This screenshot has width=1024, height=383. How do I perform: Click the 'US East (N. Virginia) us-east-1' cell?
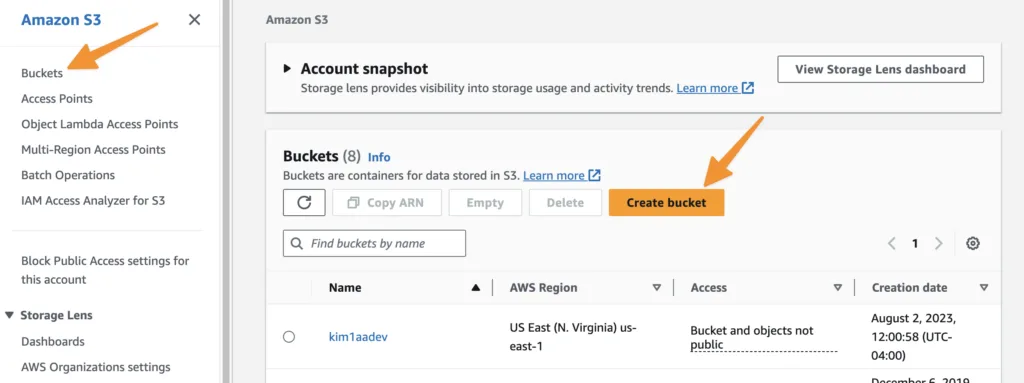[x=573, y=337]
